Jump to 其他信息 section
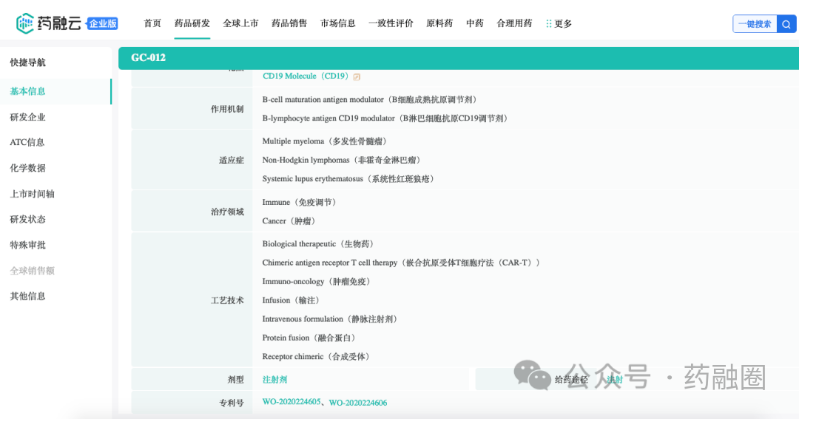This screenshot has width=827, height=428. click(x=27, y=297)
